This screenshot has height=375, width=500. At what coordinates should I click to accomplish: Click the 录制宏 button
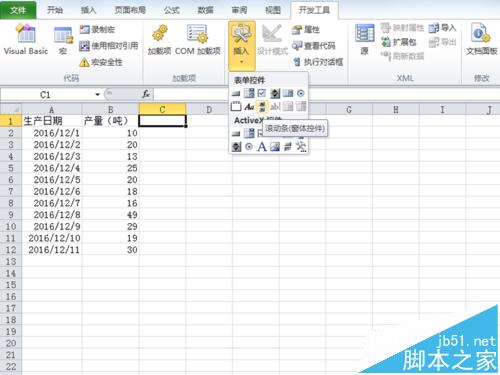pyautogui.click(x=97, y=29)
